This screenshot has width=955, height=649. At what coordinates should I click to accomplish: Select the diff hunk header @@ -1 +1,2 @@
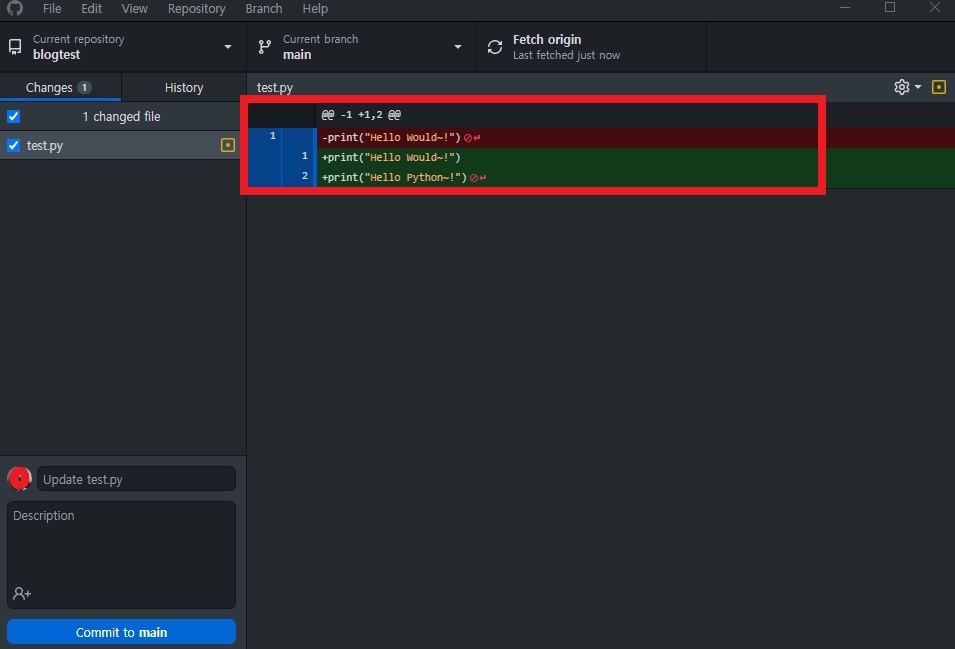[x=361, y=114]
